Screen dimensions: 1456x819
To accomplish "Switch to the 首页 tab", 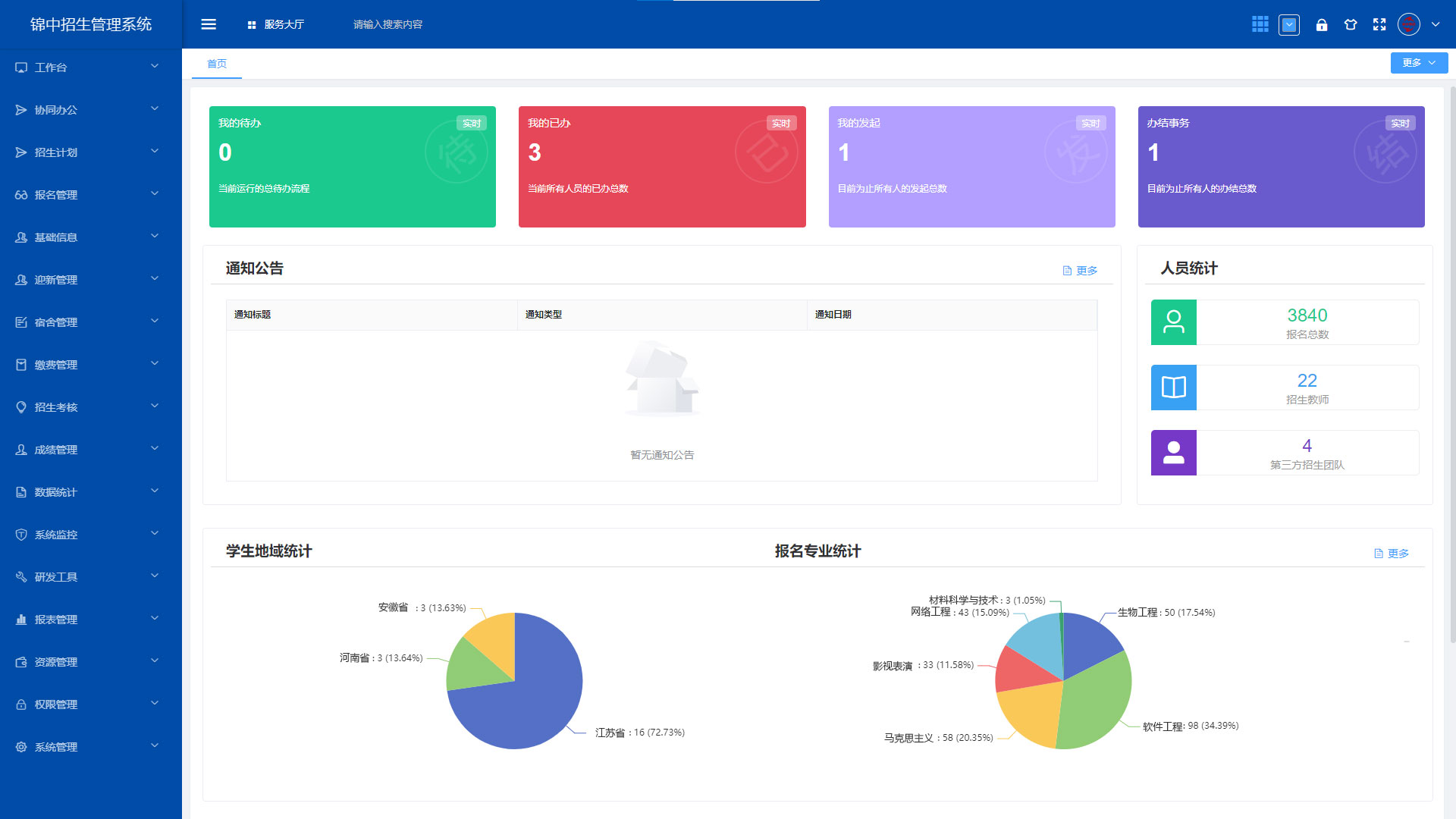I will [x=217, y=64].
